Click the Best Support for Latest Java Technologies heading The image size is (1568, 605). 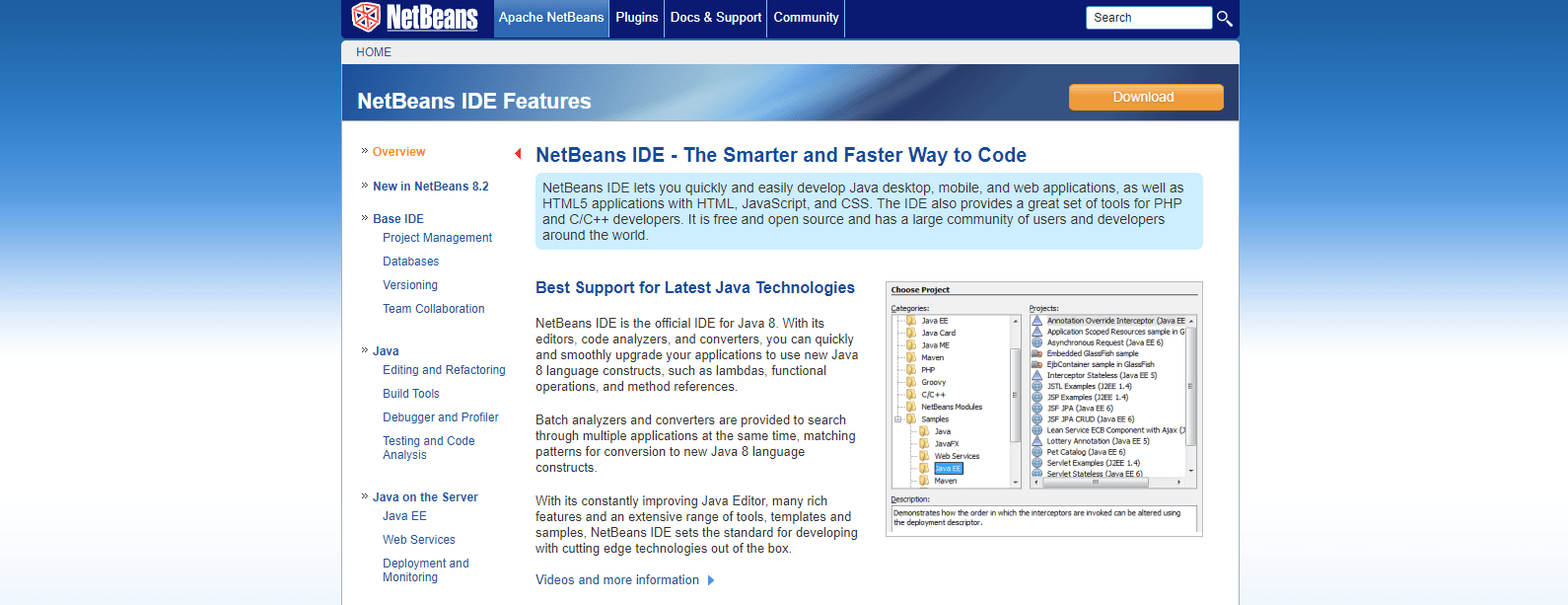pos(695,288)
